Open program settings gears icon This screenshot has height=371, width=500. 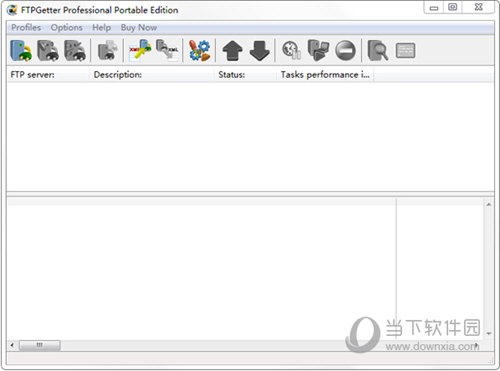coord(199,51)
